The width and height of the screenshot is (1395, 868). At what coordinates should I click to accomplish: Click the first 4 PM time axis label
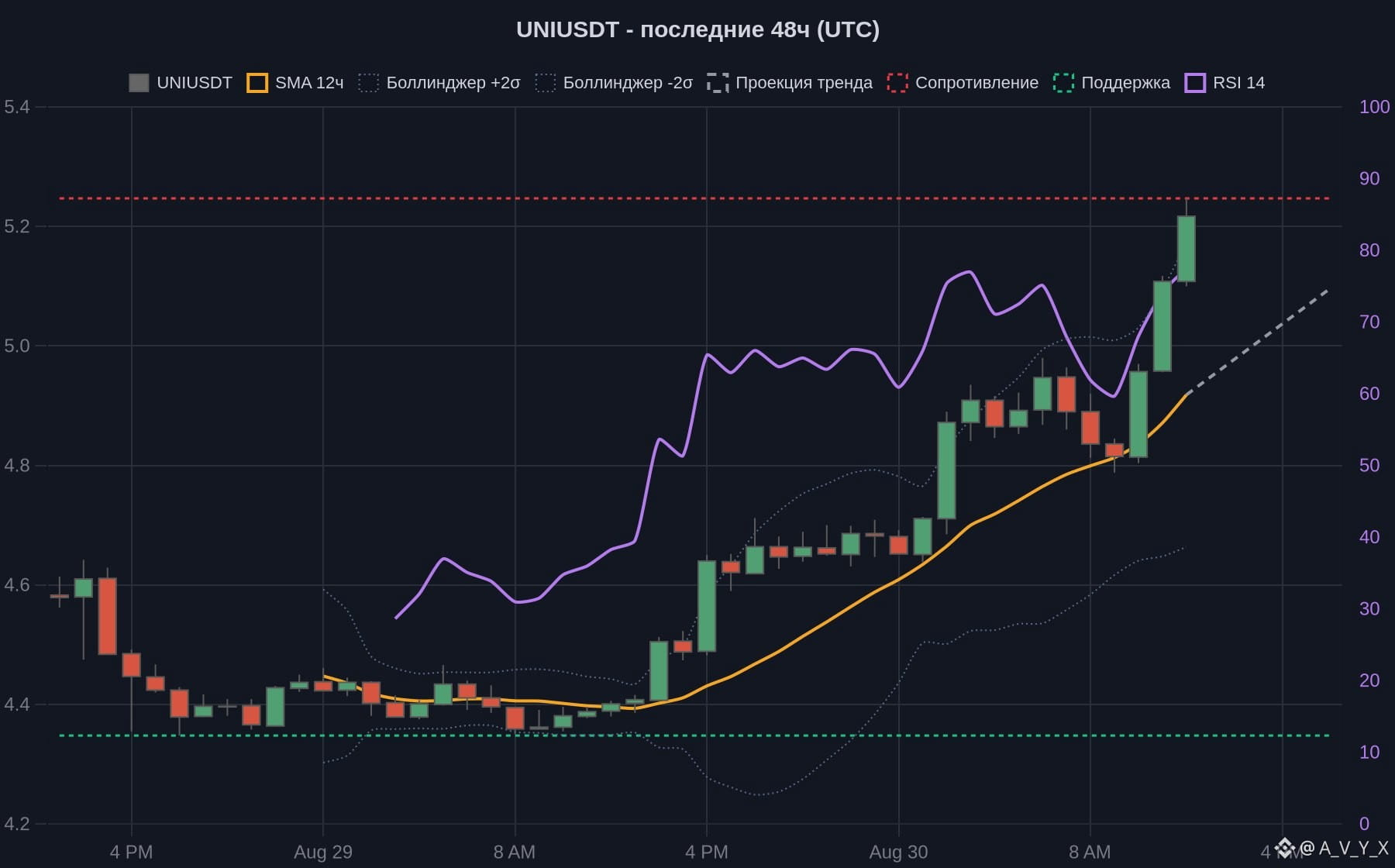[x=131, y=852]
